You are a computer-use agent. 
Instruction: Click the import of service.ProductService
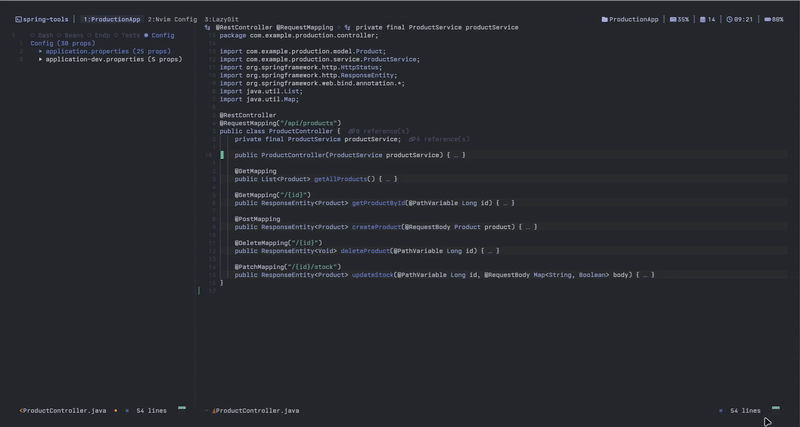pyautogui.click(x=320, y=60)
